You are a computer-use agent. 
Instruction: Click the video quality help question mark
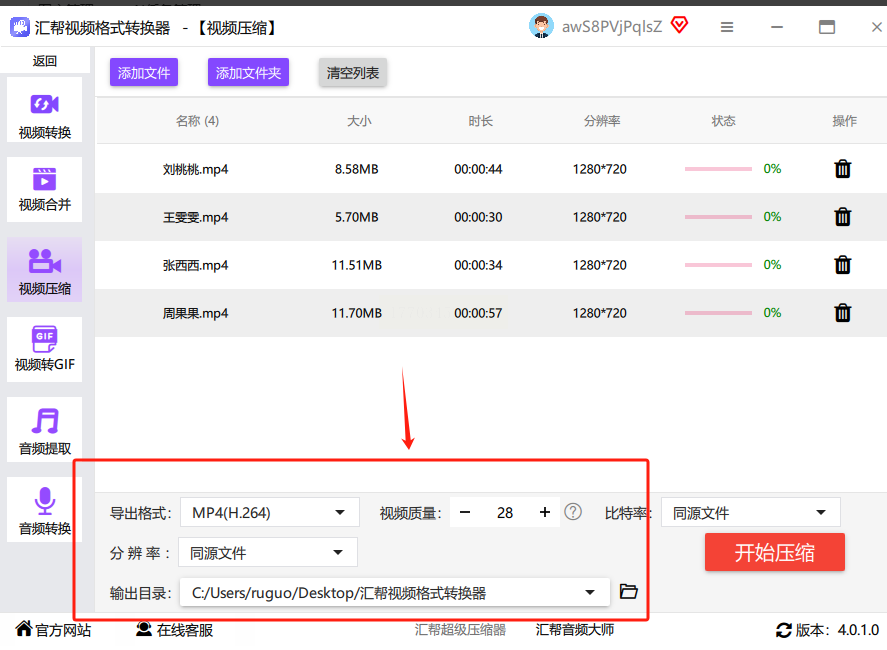tap(573, 512)
